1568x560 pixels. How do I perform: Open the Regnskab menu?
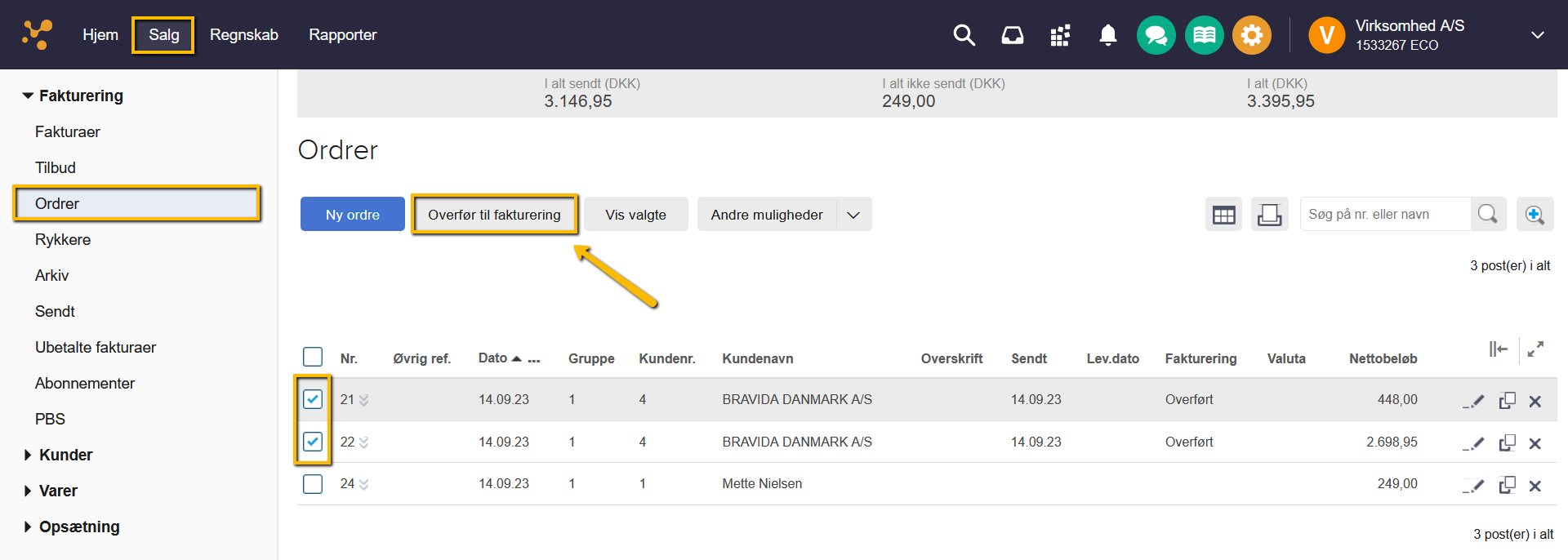(244, 35)
